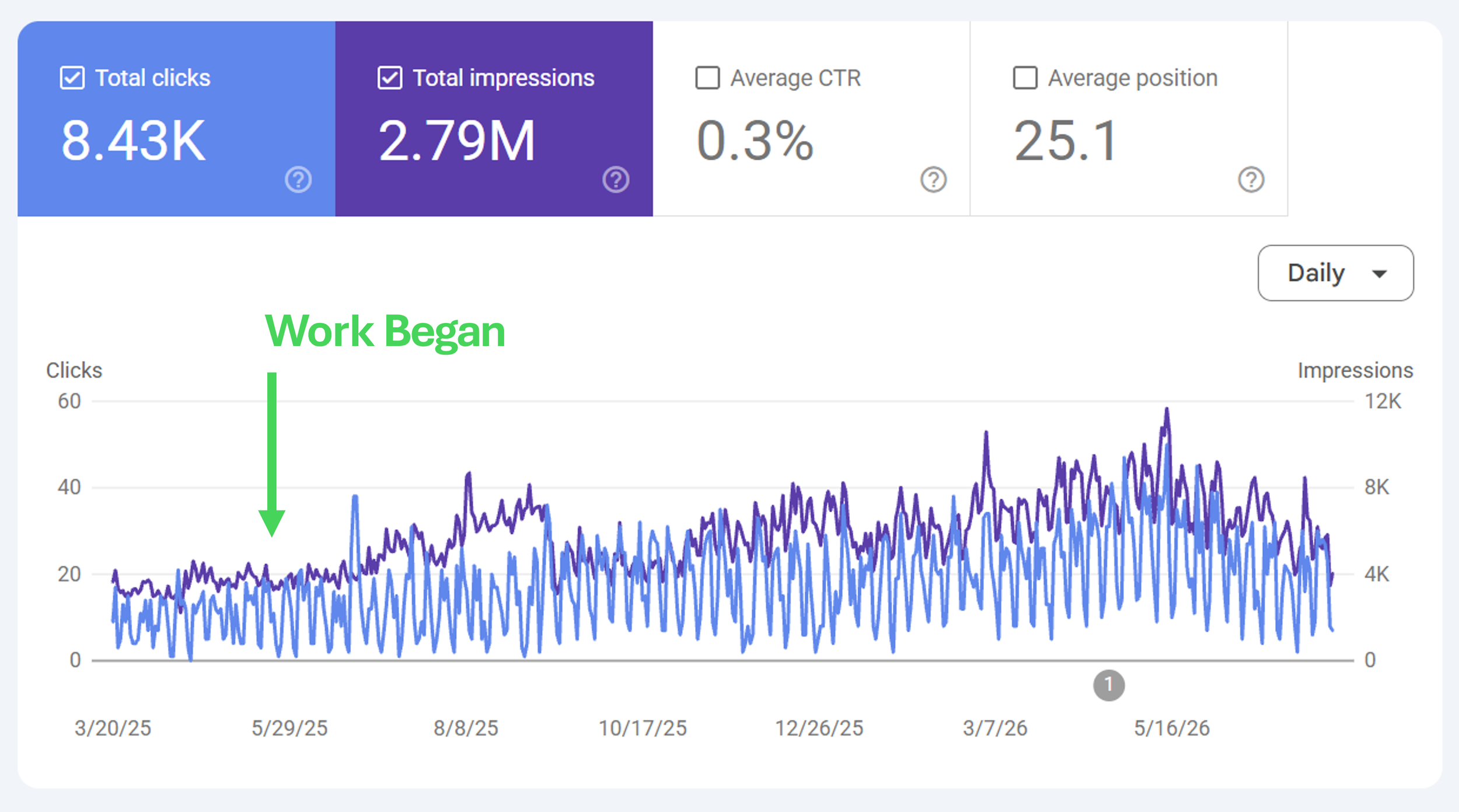This screenshot has height=812, width=1459.
Task: Click the 8.43K total clicks value
Action: (x=134, y=141)
